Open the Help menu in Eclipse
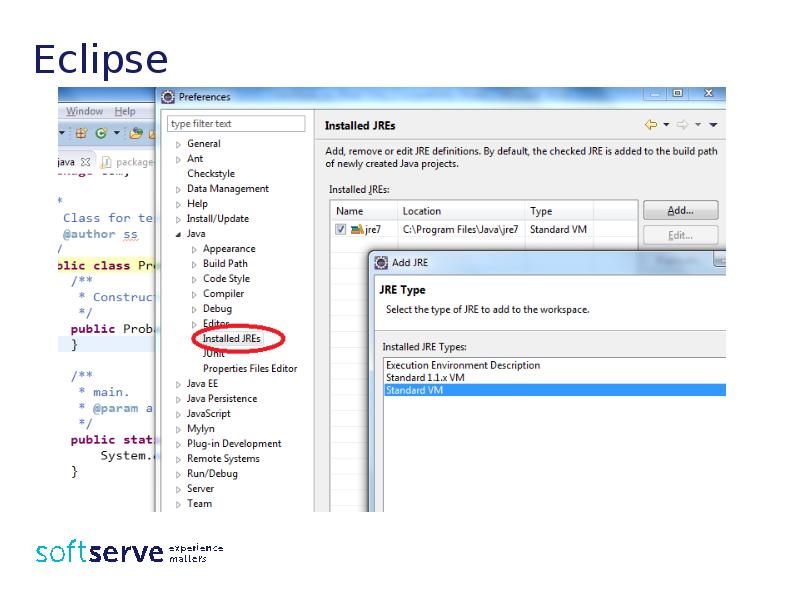 click(x=125, y=111)
